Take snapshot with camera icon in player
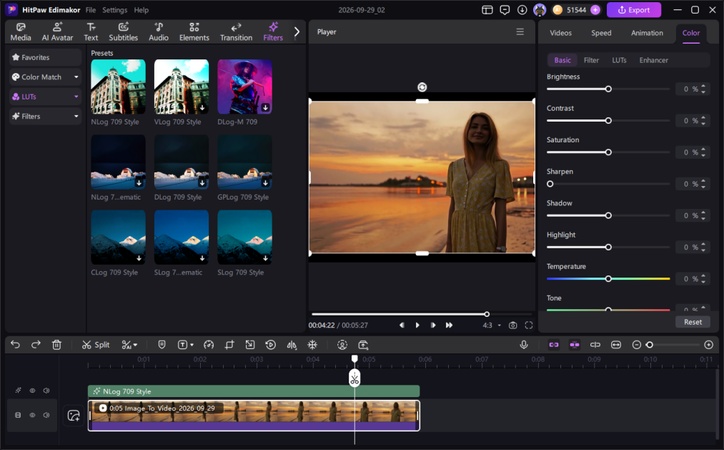The width and height of the screenshot is (724, 450). pos(513,325)
